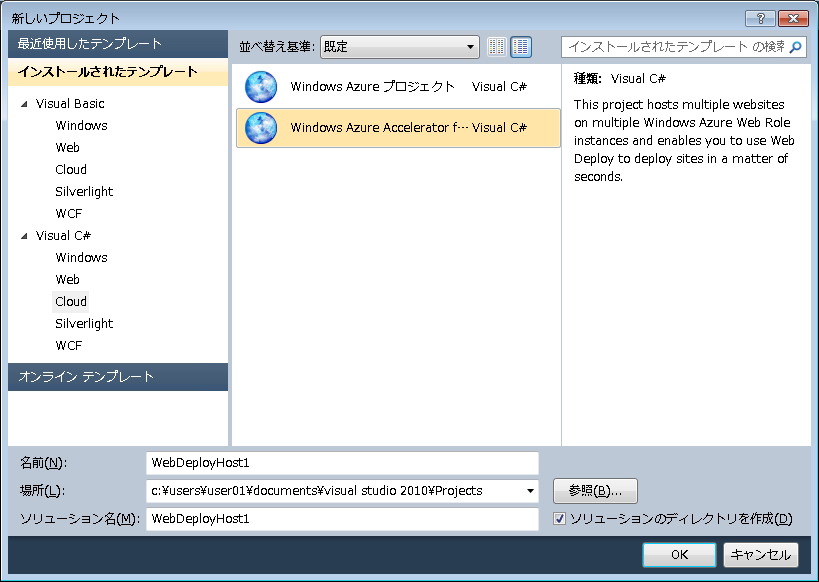Click the template description paragraph
The width and height of the screenshot is (819, 582).
coord(684,141)
